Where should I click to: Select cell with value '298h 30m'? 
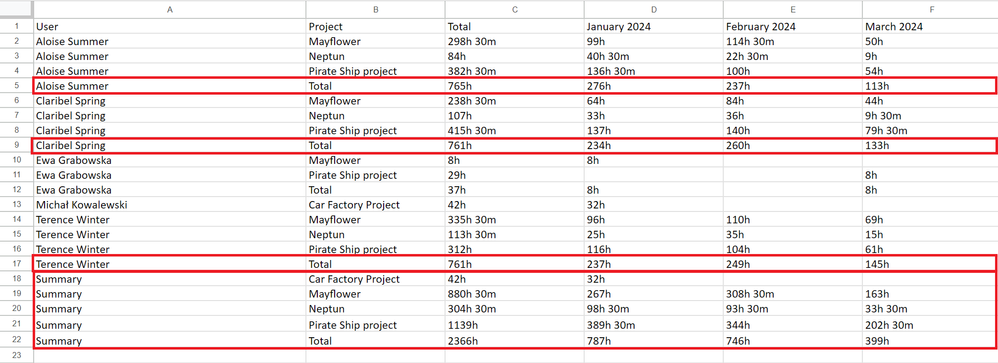[x=514, y=41]
